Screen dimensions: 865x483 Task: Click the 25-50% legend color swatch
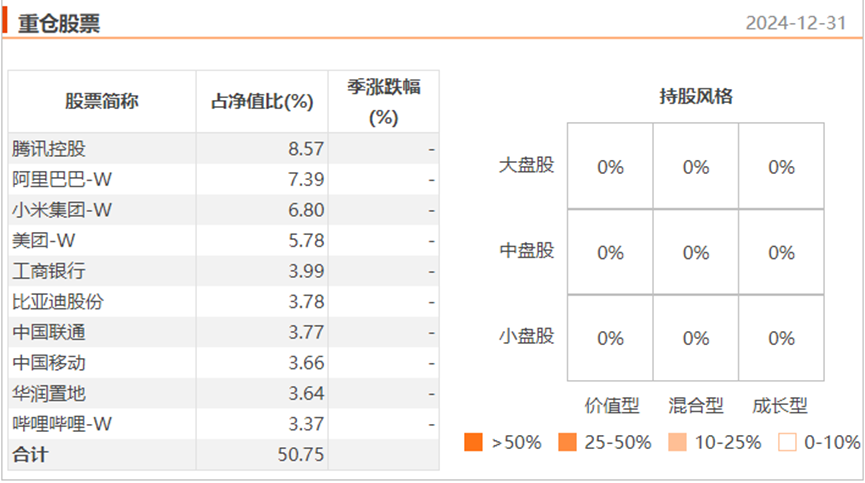[568, 441]
